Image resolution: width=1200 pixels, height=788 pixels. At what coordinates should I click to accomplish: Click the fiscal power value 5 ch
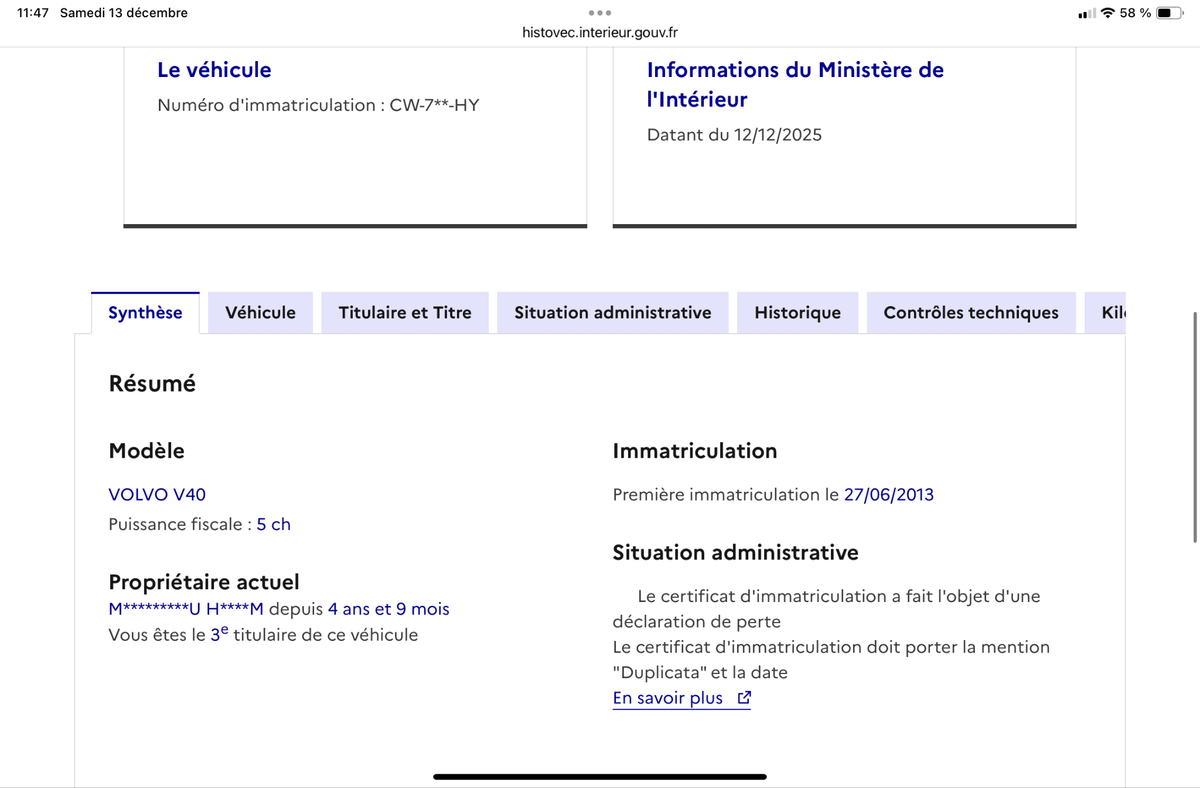pos(274,524)
